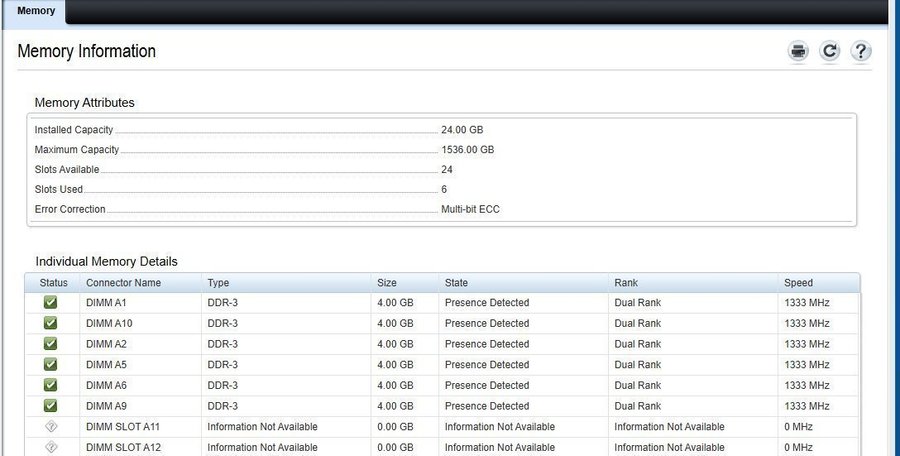This screenshot has height=456, width=900.
Task: Click the Refresh icon
Action: [829, 52]
